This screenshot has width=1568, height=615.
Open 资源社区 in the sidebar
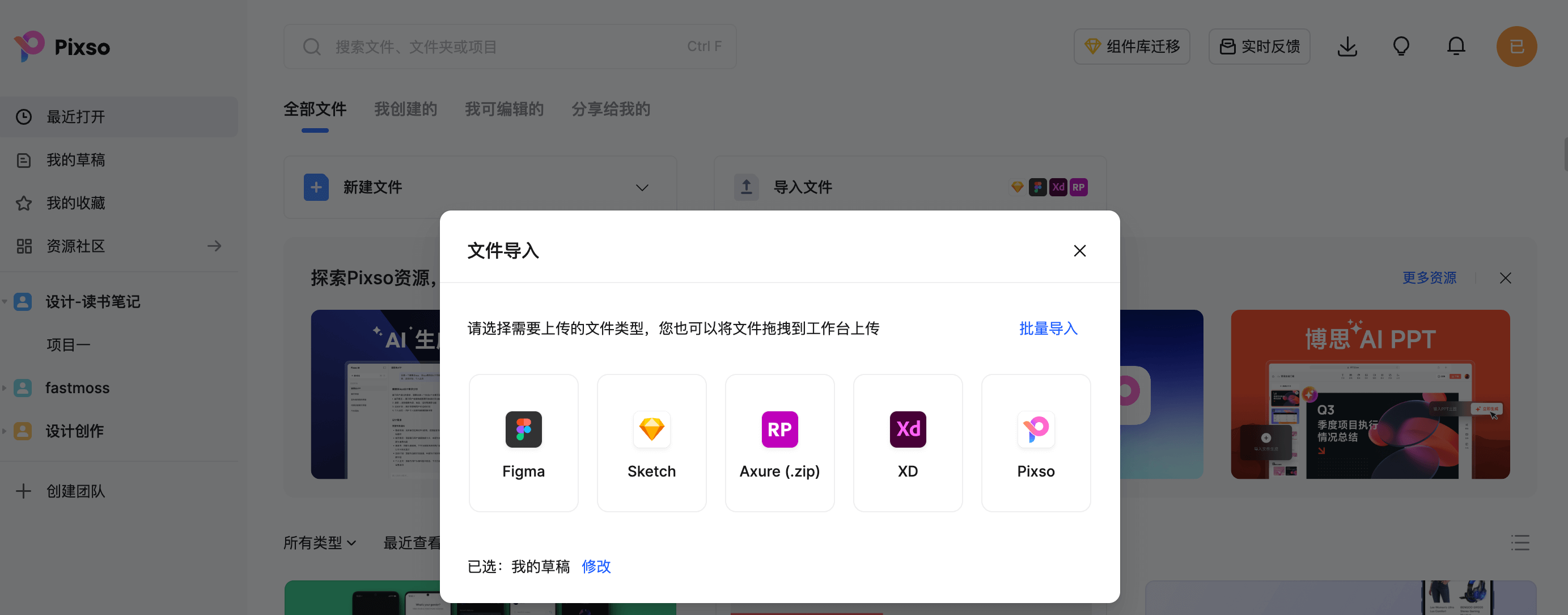[x=75, y=246]
